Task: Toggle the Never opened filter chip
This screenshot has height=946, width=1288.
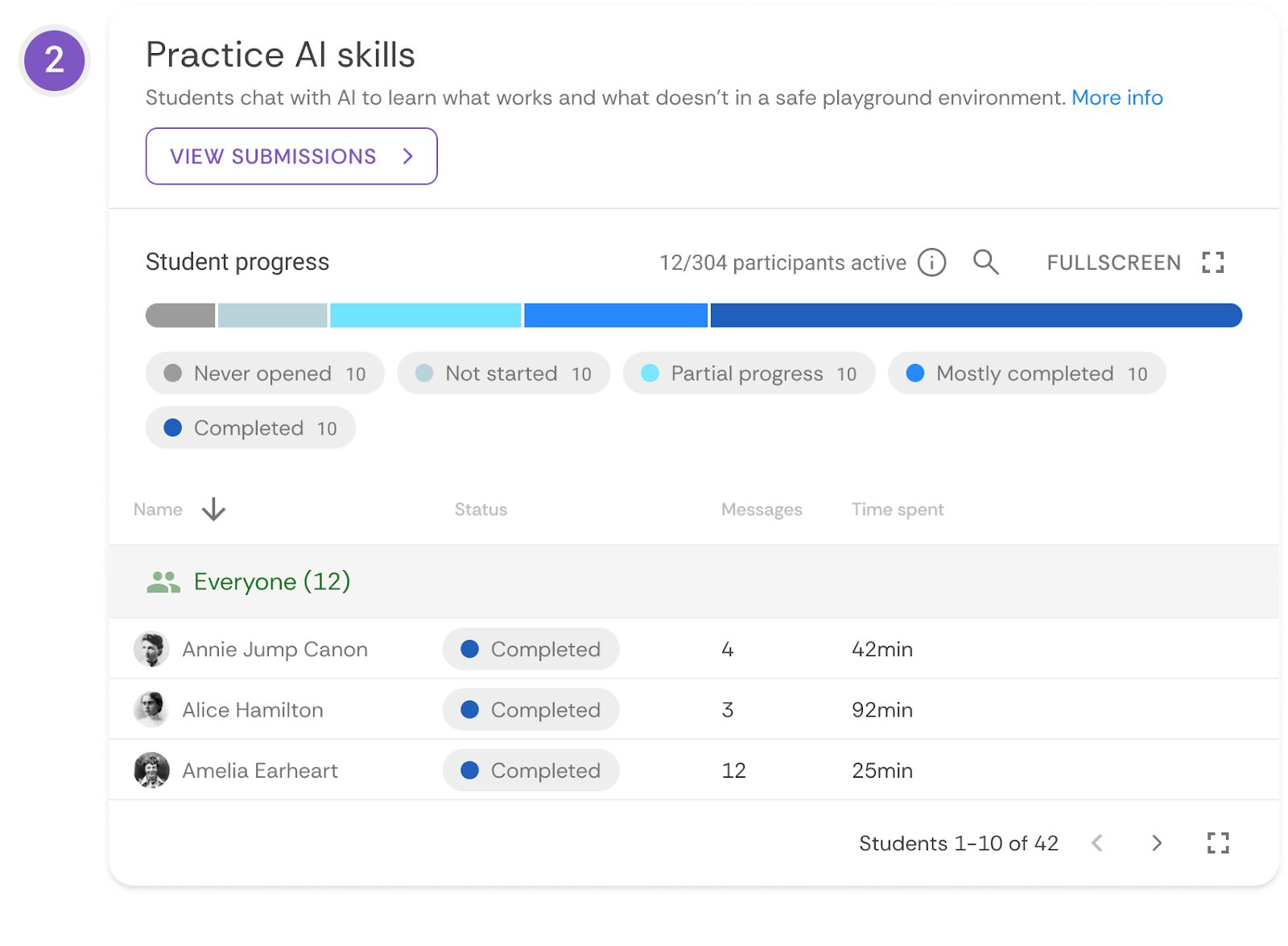Action: click(x=264, y=374)
